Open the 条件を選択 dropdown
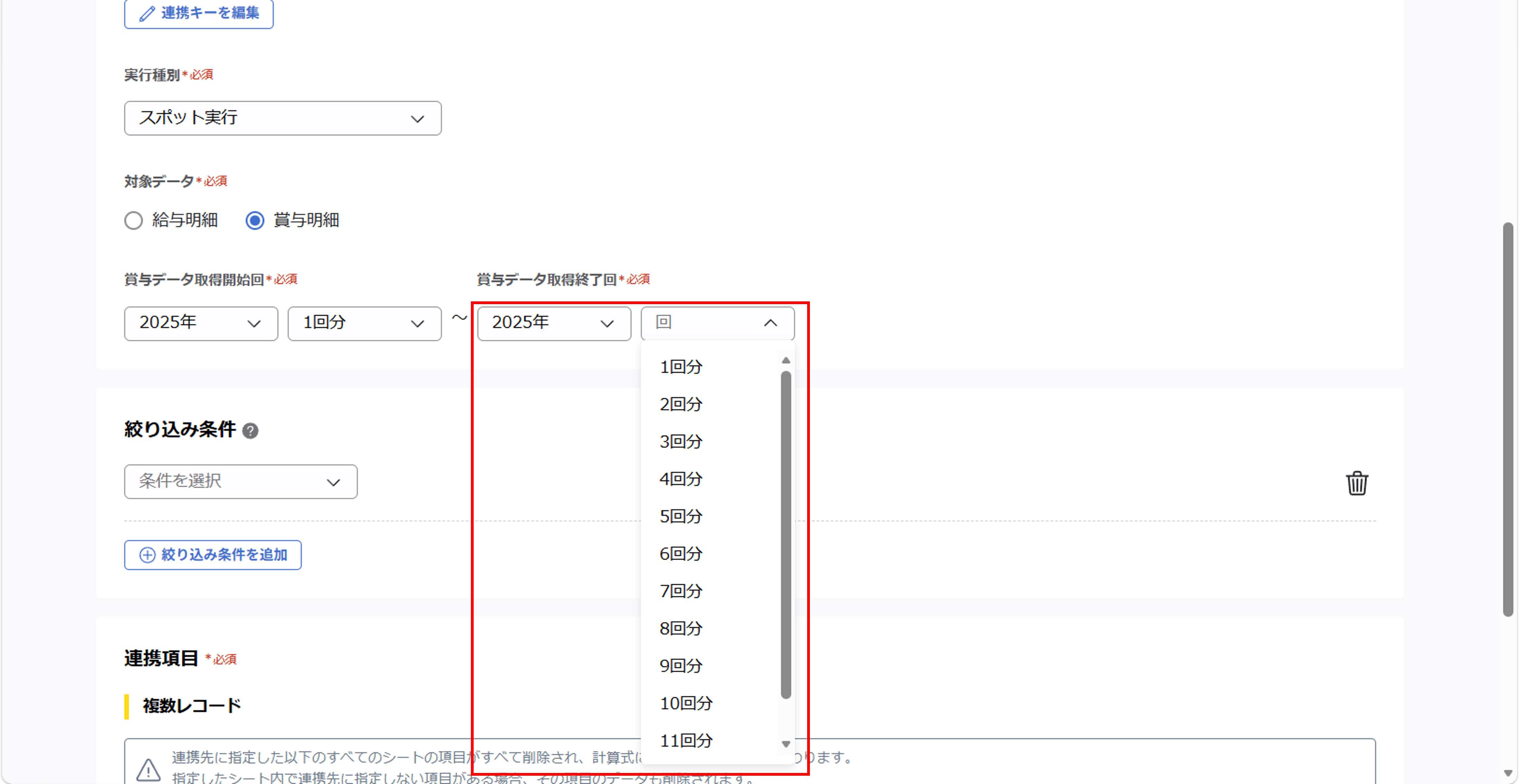Image resolution: width=1519 pixels, height=784 pixels. pyautogui.click(x=241, y=482)
